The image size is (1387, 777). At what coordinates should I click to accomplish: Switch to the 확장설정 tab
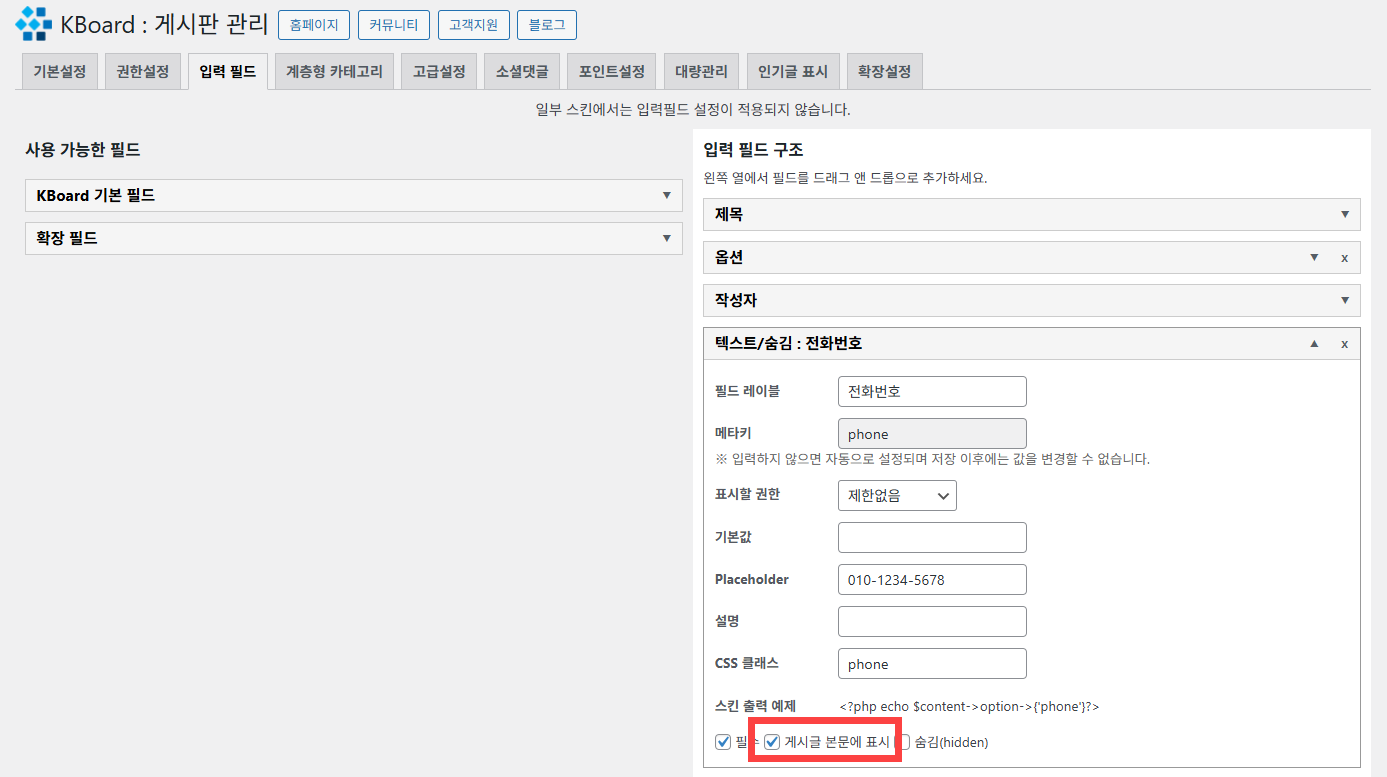pos(885,72)
